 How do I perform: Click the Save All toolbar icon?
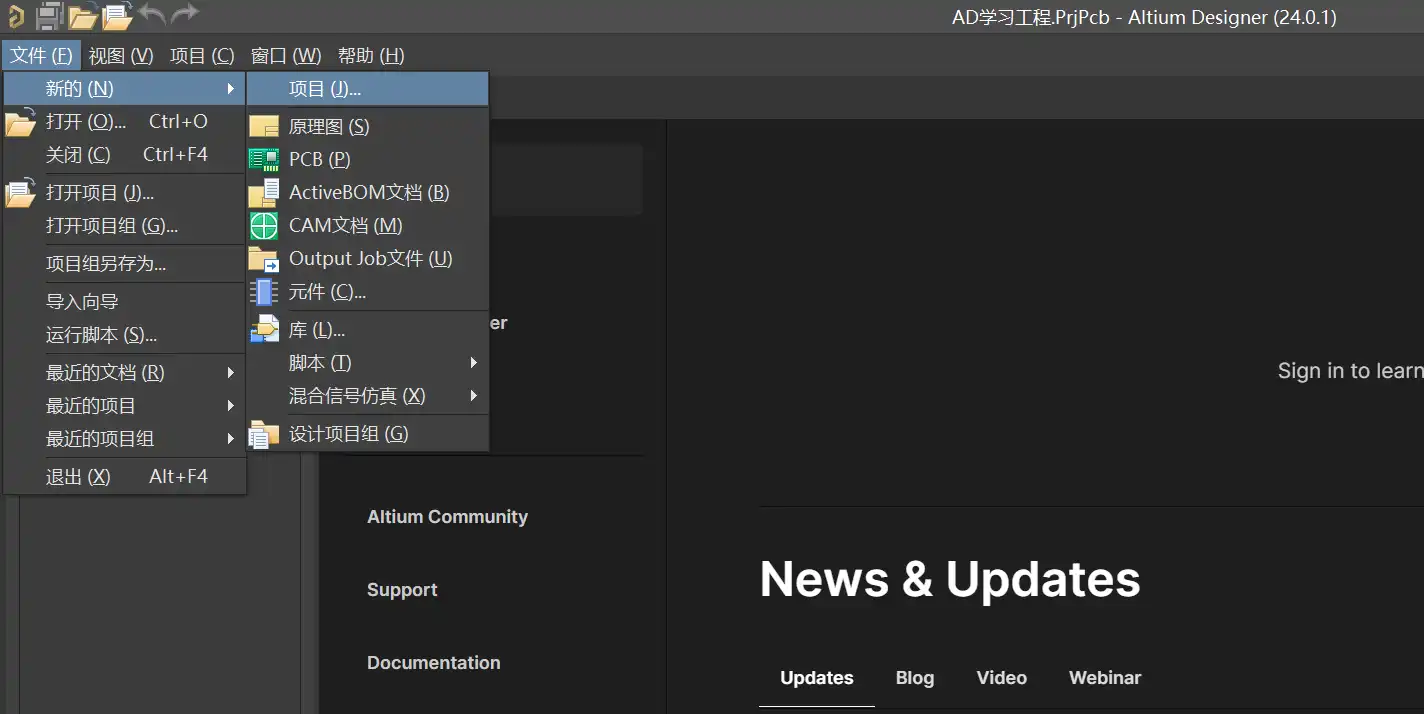(x=49, y=15)
